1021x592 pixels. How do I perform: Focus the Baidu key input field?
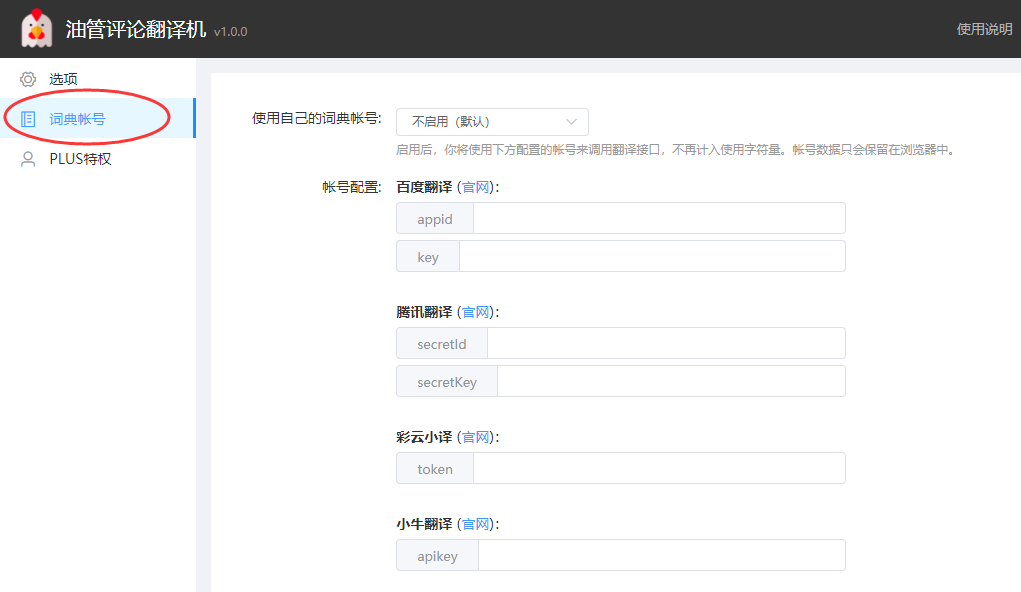652,256
